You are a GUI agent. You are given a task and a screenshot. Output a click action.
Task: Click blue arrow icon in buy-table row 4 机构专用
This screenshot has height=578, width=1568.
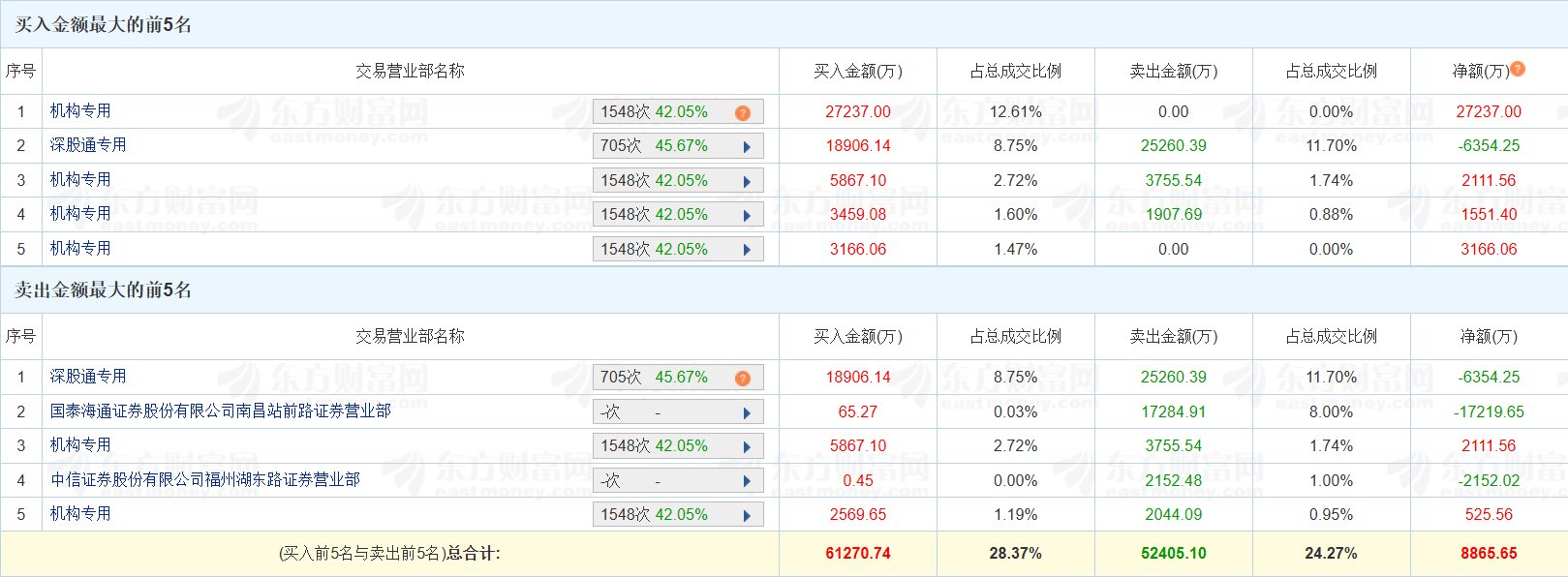[x=747, y=216]
